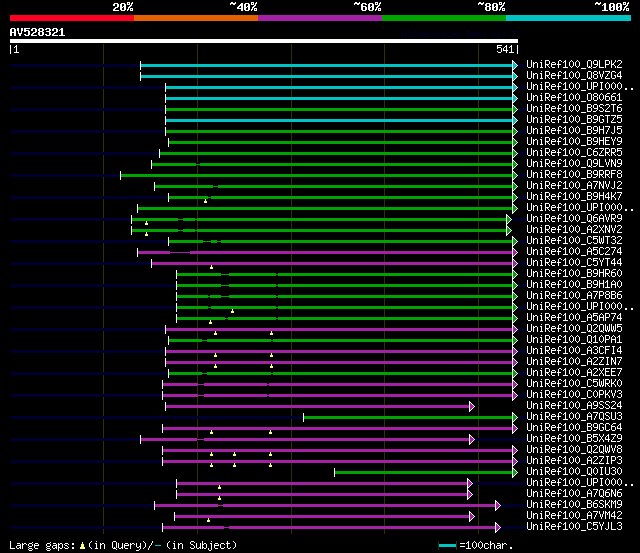Click the purple ~60% identity legend segment
The height and width of the screenshot is (553, 640).
click(320, 18)
